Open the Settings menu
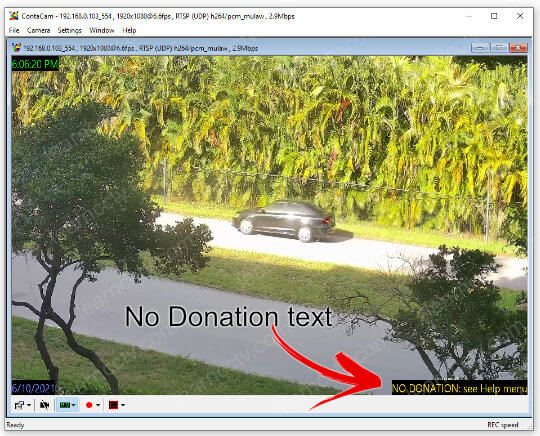 coord(70,30)
